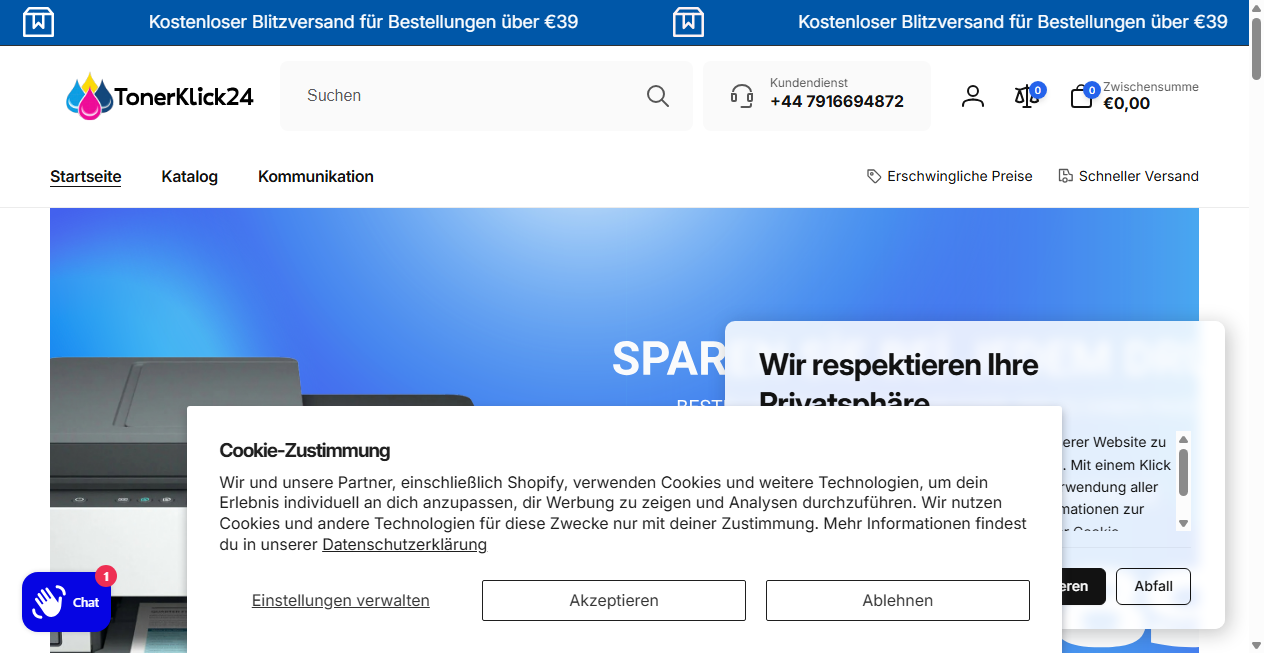Open the Kommunikation menu item
The image size is (1264, 653).
pyautogui.click(x=315, y=176)
